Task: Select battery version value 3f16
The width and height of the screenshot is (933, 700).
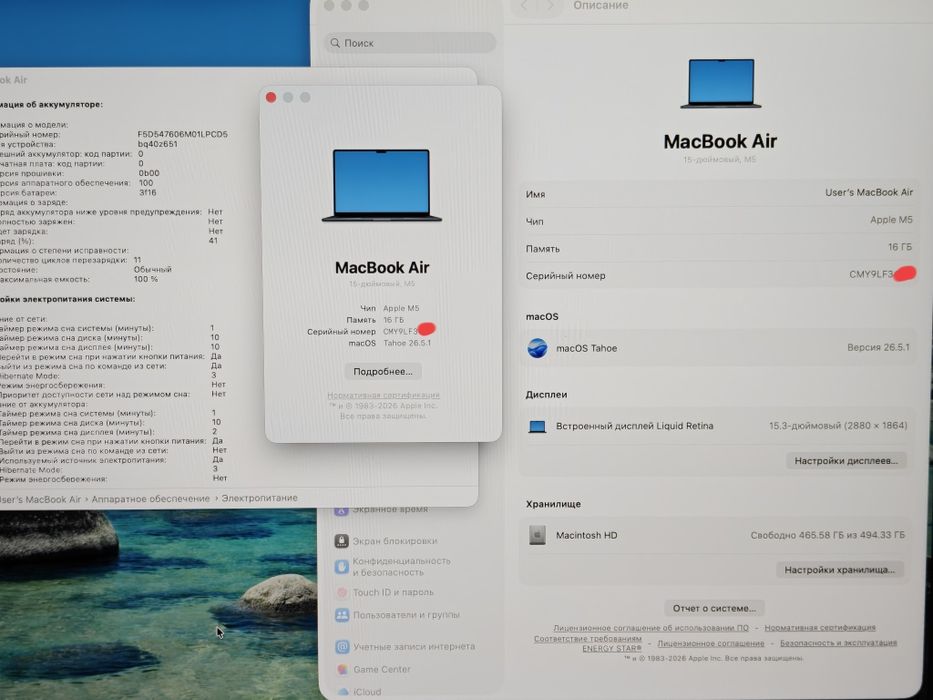Action: point(148,193)
